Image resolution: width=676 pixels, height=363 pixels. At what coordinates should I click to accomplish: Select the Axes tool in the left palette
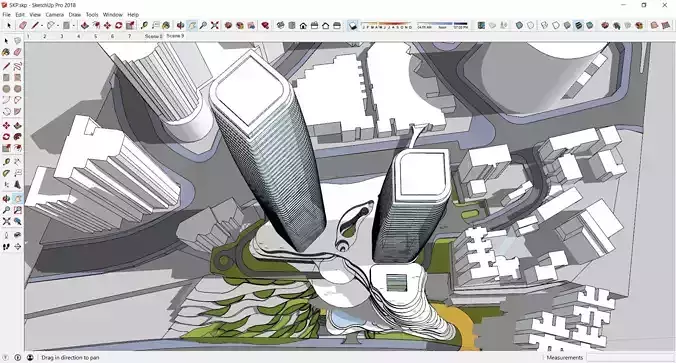pos(6,184)
